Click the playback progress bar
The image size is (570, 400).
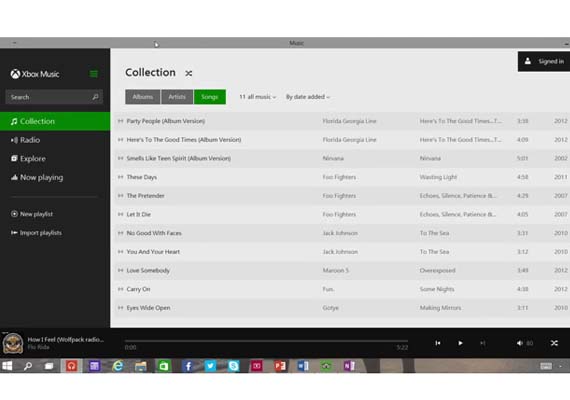pos(266,341)
